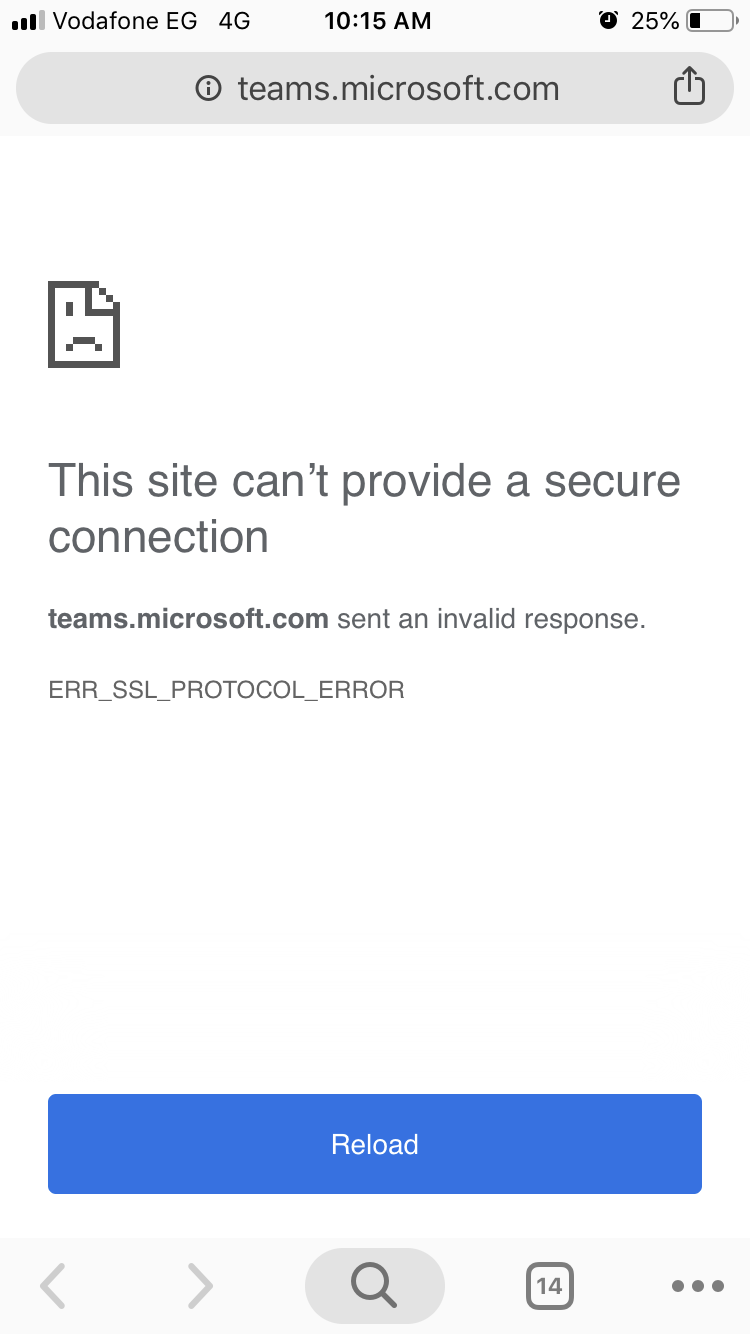
Task: Go back with the left arrow
Action: 53,1285
